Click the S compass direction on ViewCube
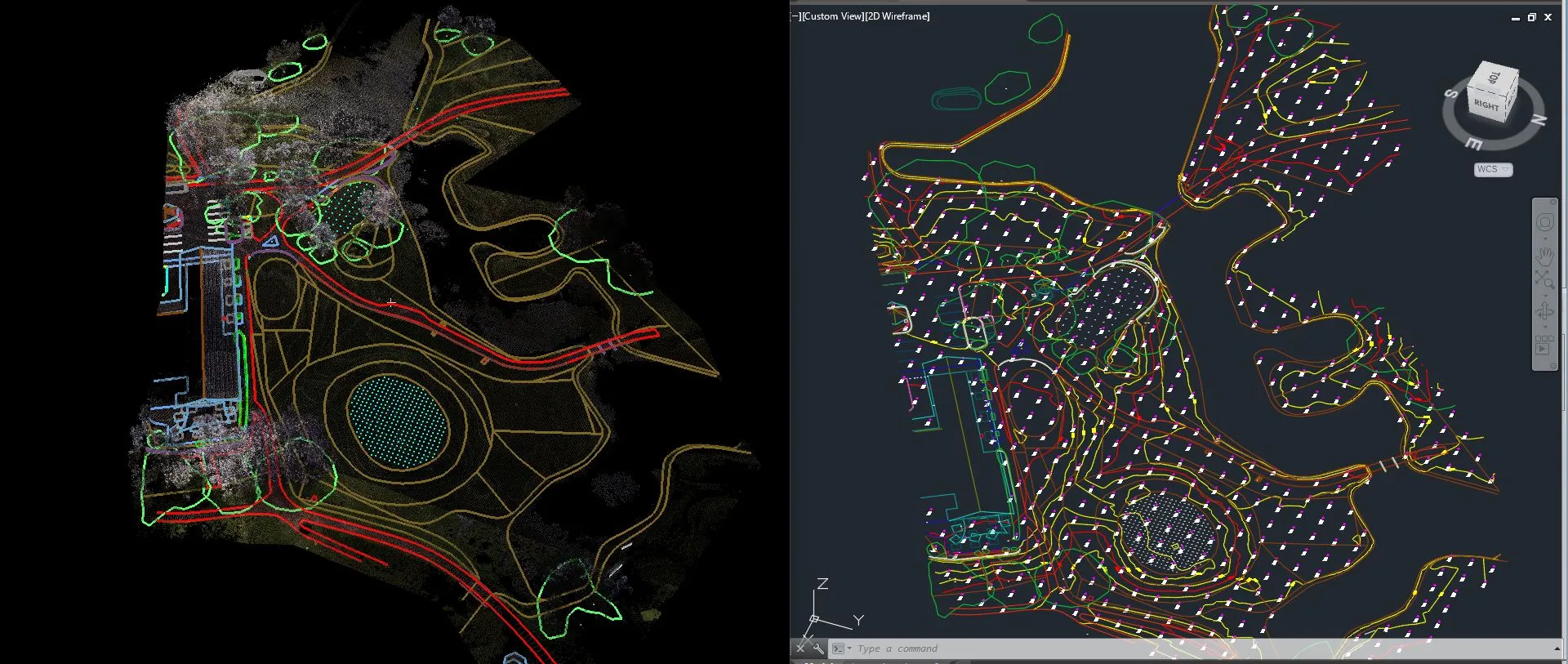 tap(1451, 94)
